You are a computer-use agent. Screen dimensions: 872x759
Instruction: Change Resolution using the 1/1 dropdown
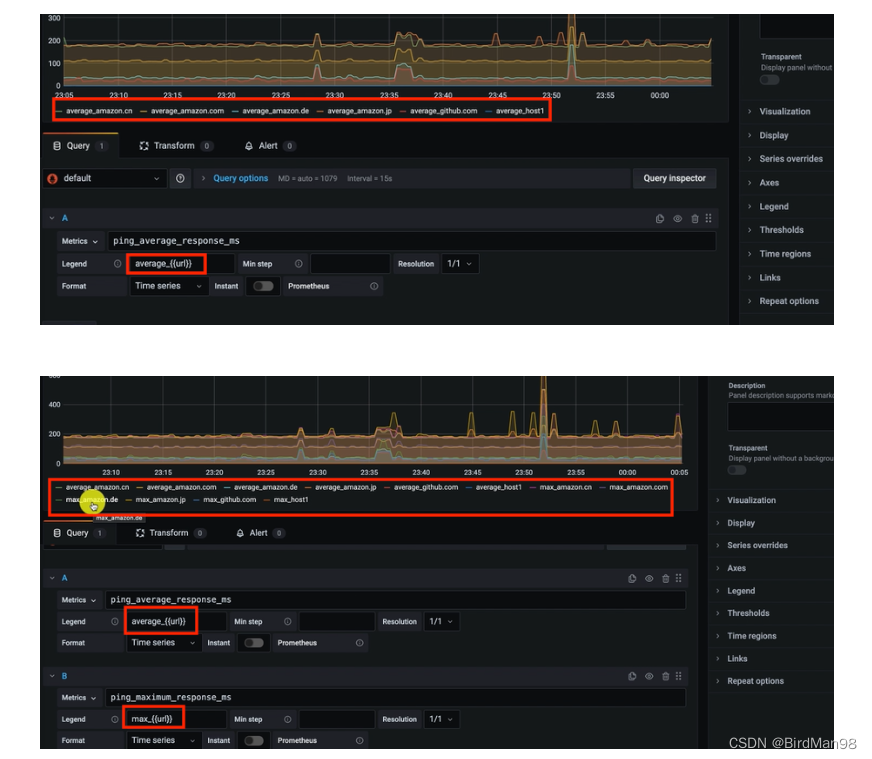pos(459,263)
